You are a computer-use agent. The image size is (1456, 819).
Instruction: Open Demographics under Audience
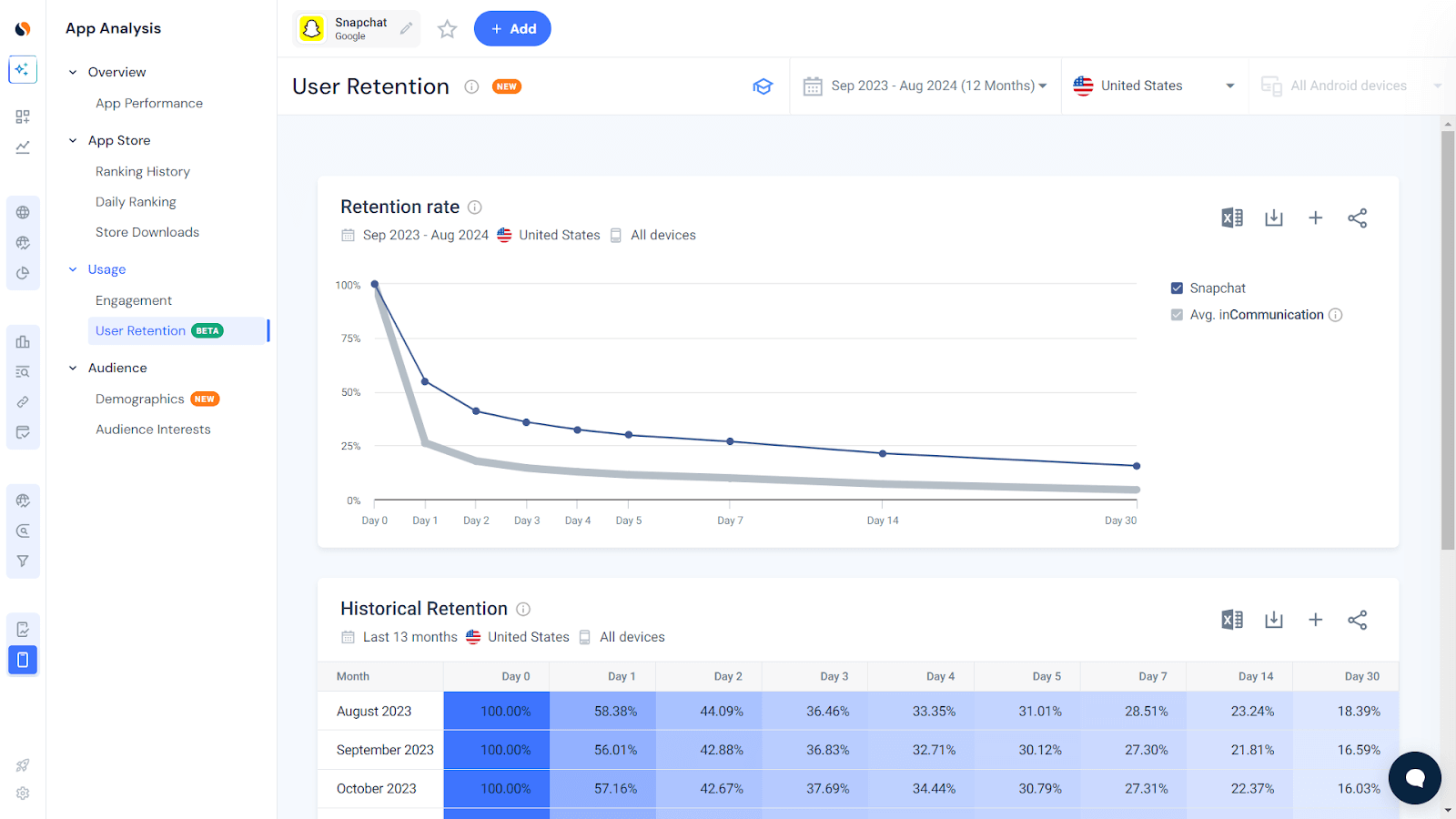click(139, 399)
